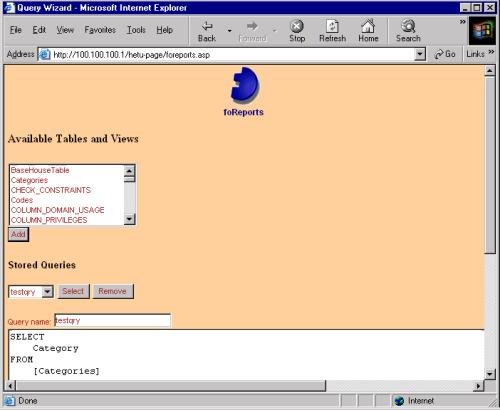Image resolution: width=500 pixels, height=410 pixels.
Task: Click the Add table button
Action: pyautogui.click(x=18, y=234)
